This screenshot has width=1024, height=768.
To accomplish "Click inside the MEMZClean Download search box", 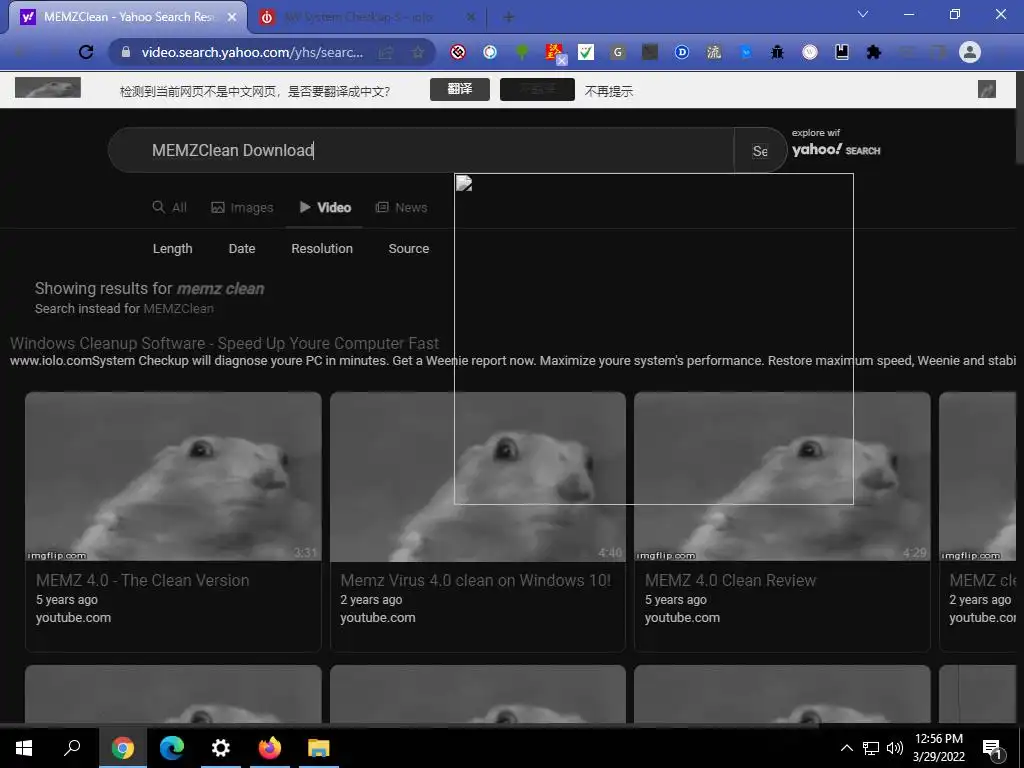I will click(x=421, y=150).
